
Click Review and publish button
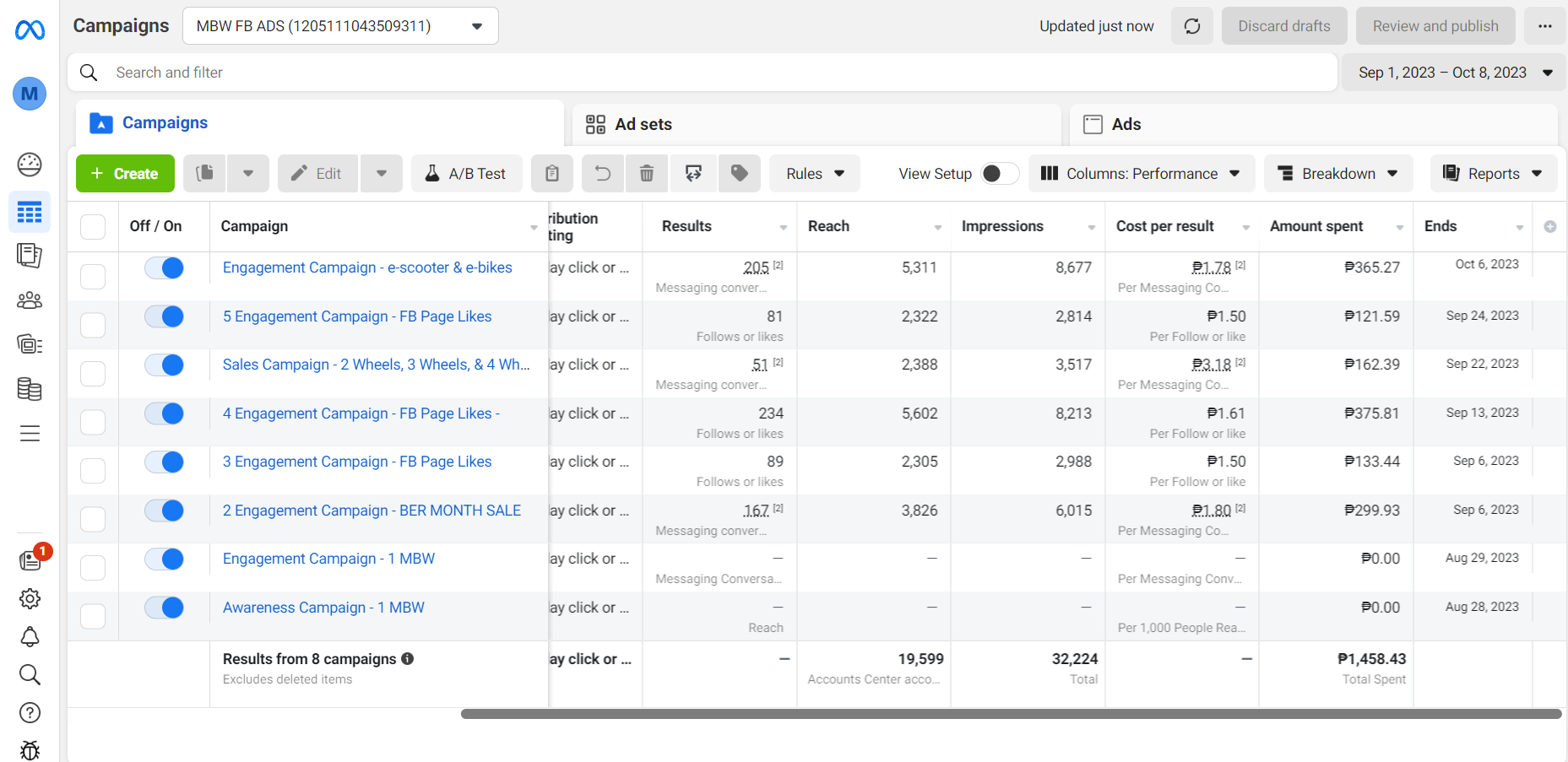(1435, 26)
